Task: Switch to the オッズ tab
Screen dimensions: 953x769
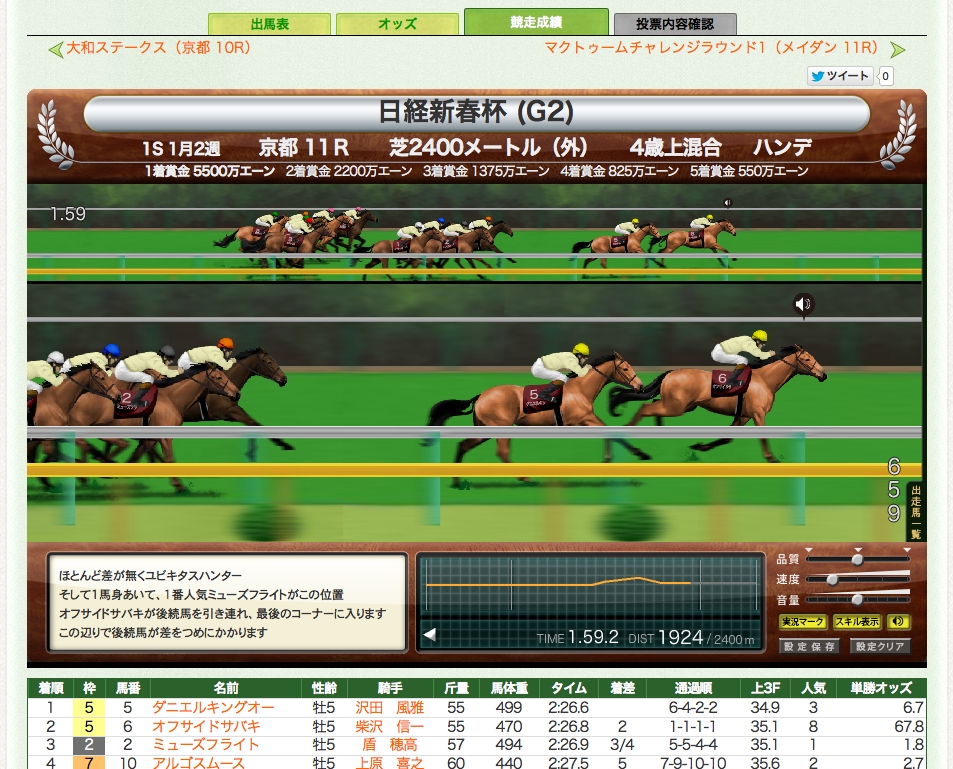Action: click(x=397, y=24)
